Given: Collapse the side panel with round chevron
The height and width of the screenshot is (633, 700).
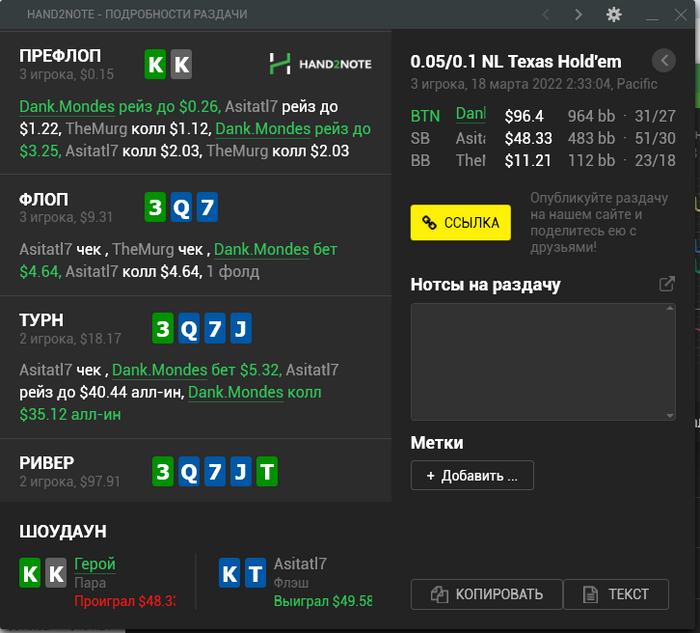Looking at the screenshot, I should [664, 60].
